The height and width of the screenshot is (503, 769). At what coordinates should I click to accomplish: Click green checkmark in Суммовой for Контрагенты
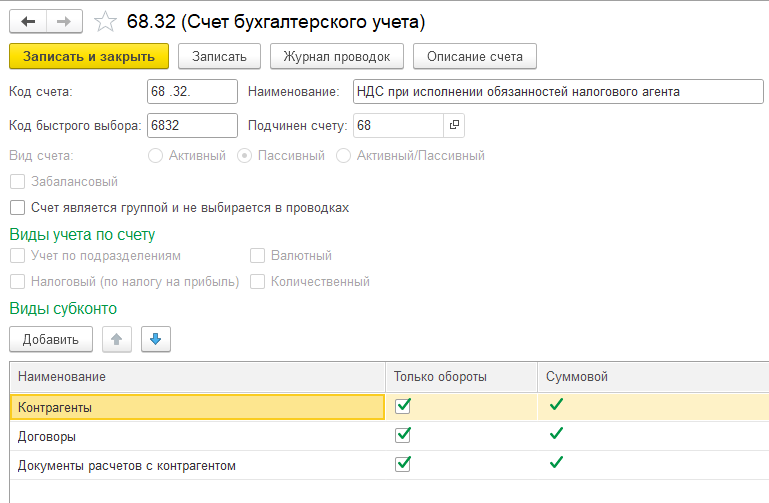click(556, 405)
